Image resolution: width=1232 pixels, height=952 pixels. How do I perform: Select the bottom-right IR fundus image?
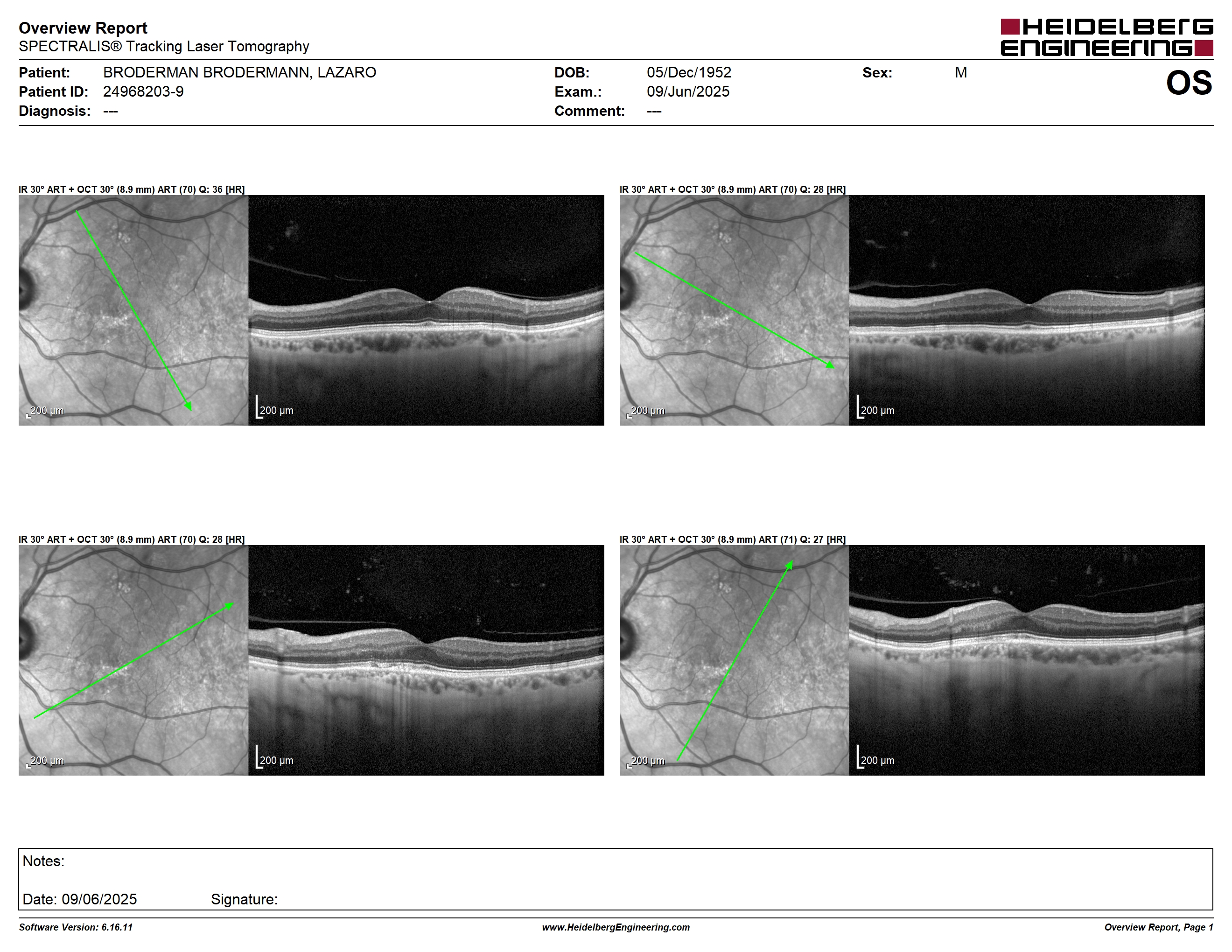(x=734, y=660)
